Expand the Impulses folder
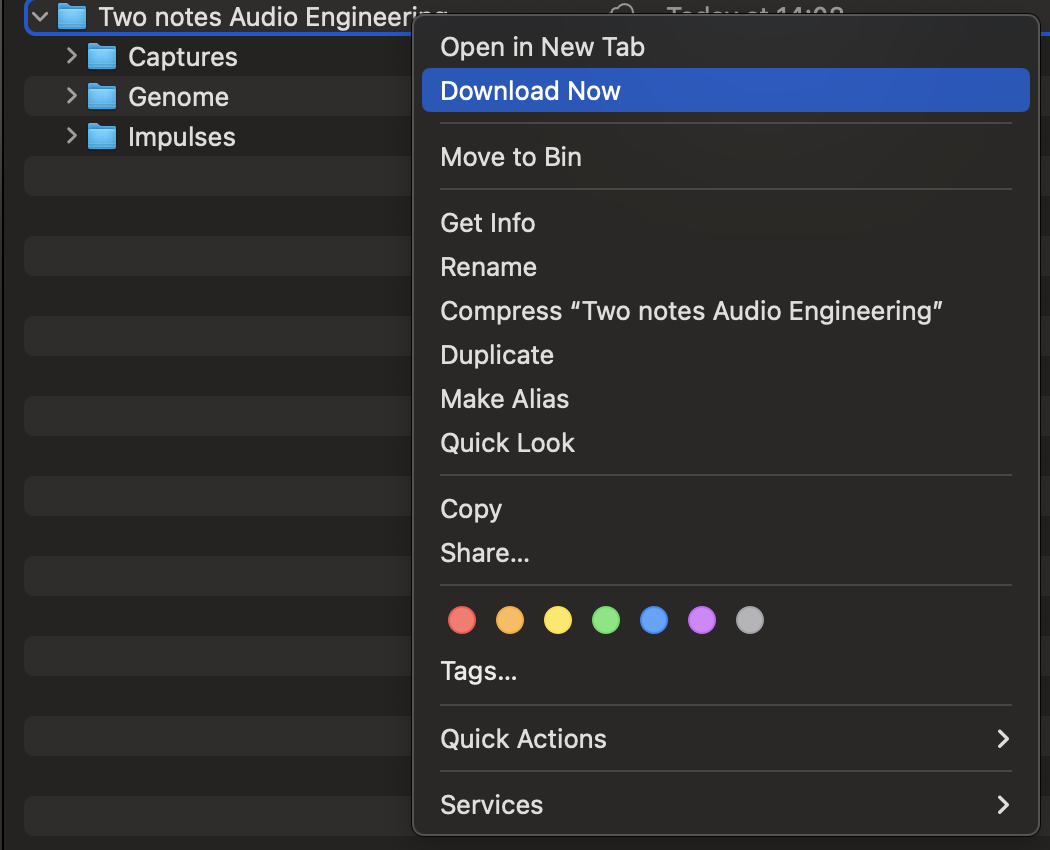Screen dimensions: 1050x850 72,137
